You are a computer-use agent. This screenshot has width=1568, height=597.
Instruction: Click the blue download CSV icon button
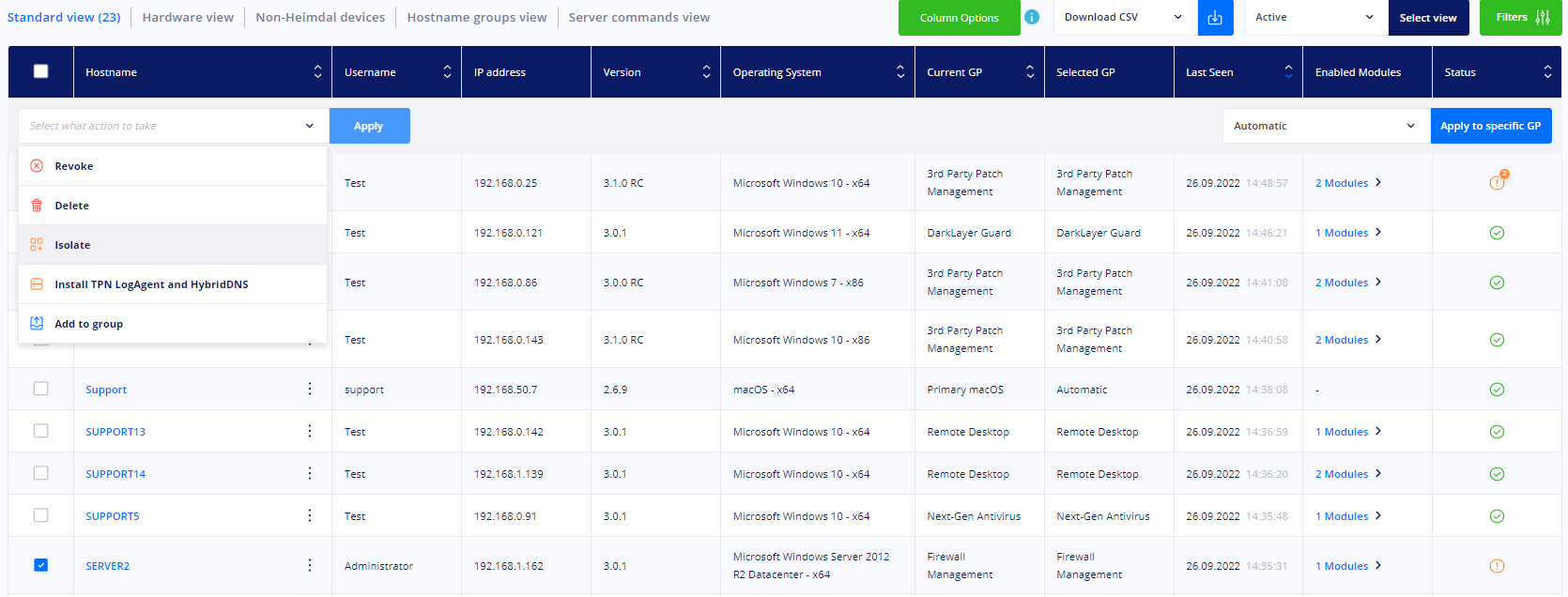point(1215,18)
